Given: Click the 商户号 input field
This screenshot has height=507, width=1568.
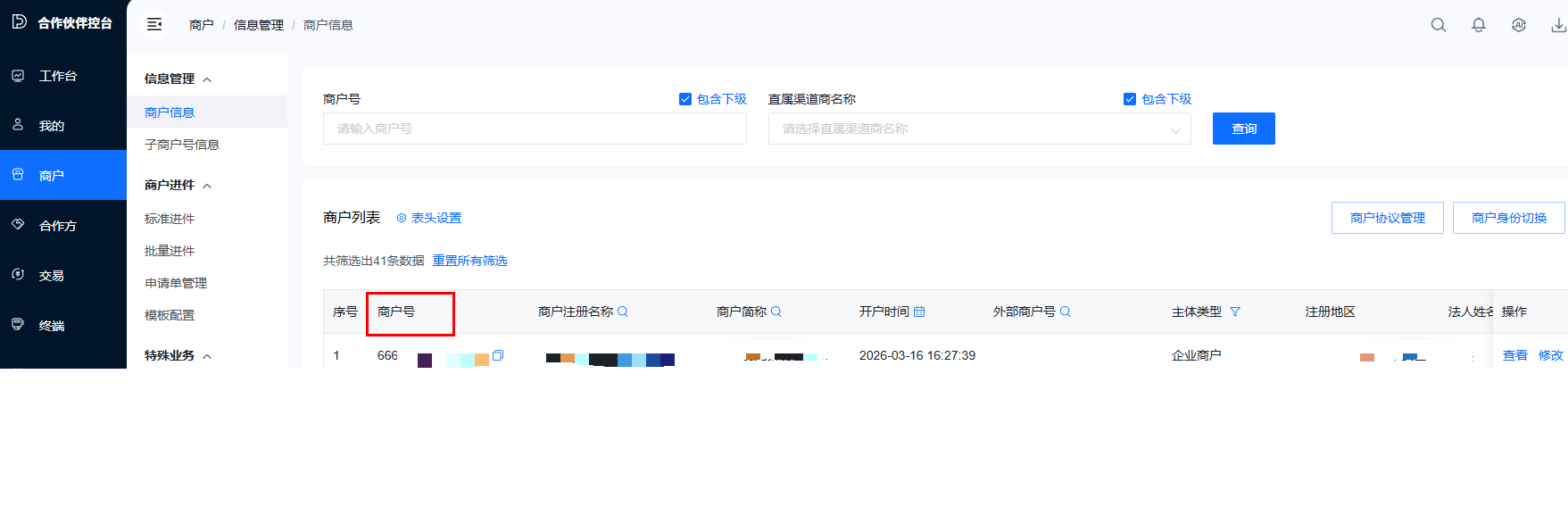Looking at the screenshot, I should point(534,129).
